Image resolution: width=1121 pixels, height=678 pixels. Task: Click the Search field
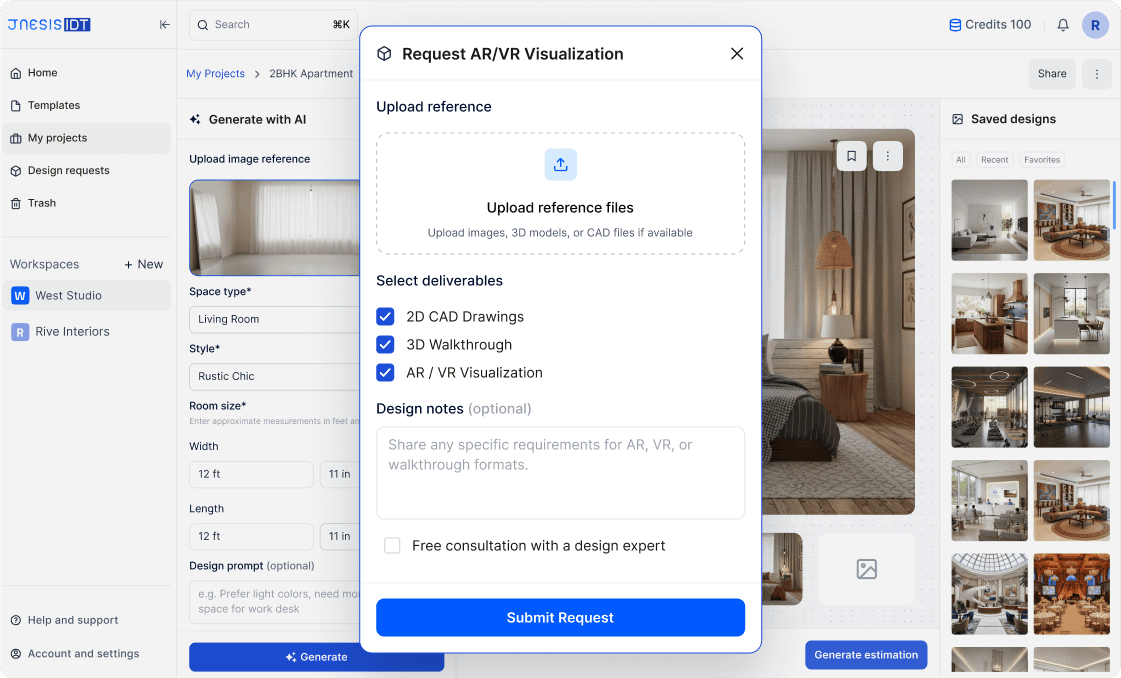[273, 24]
